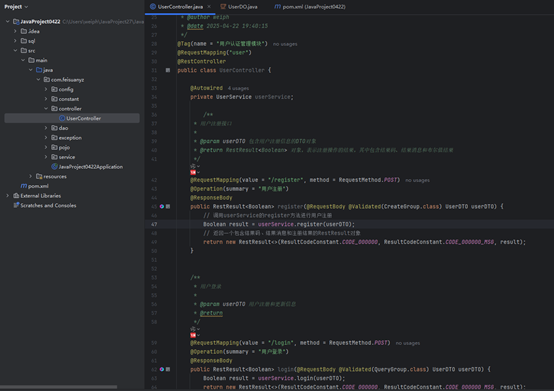The height and width of the screenshot is (391, 554).
Task: Click Scratches and Consoles icon
Action: (x=16, y=205)
